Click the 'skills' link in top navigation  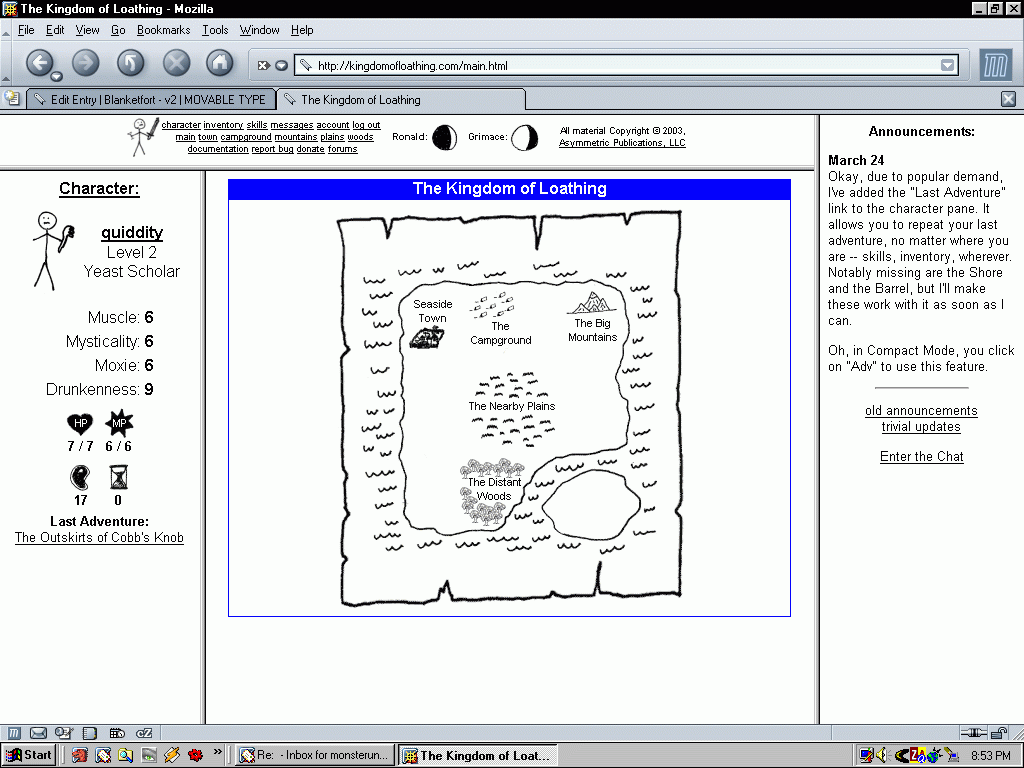(x=257, y=125)
